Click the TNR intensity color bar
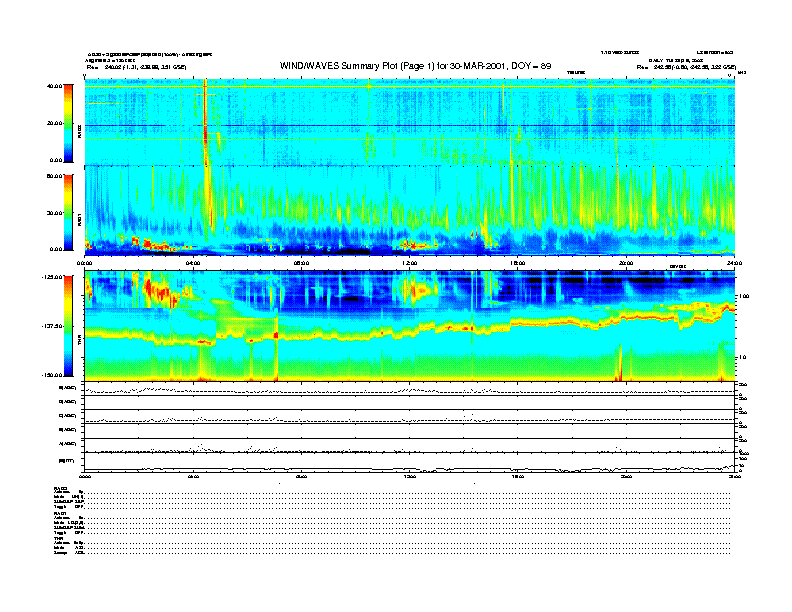This screenshot has width=792, height=612. click(x=68, y=326)
